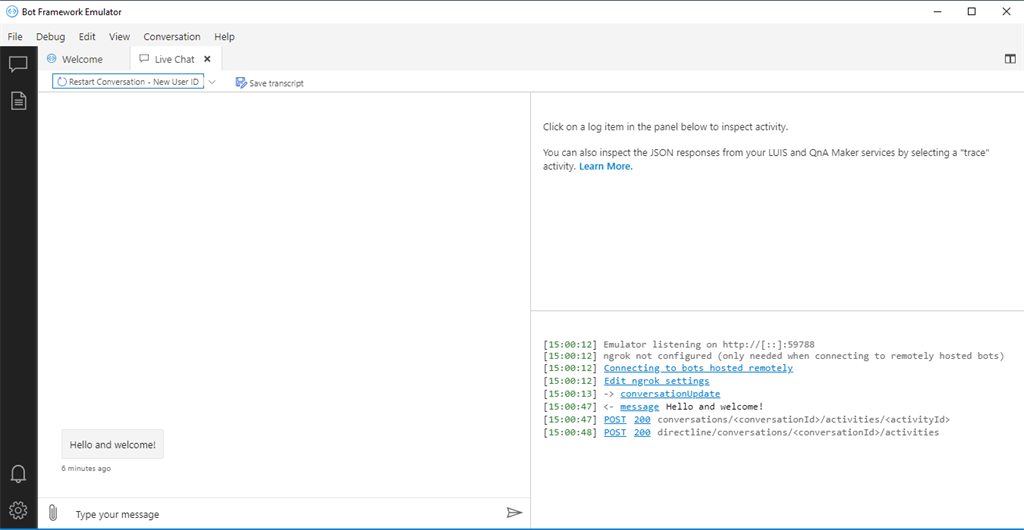Focus the Type your message input

(x=285, y=514)
